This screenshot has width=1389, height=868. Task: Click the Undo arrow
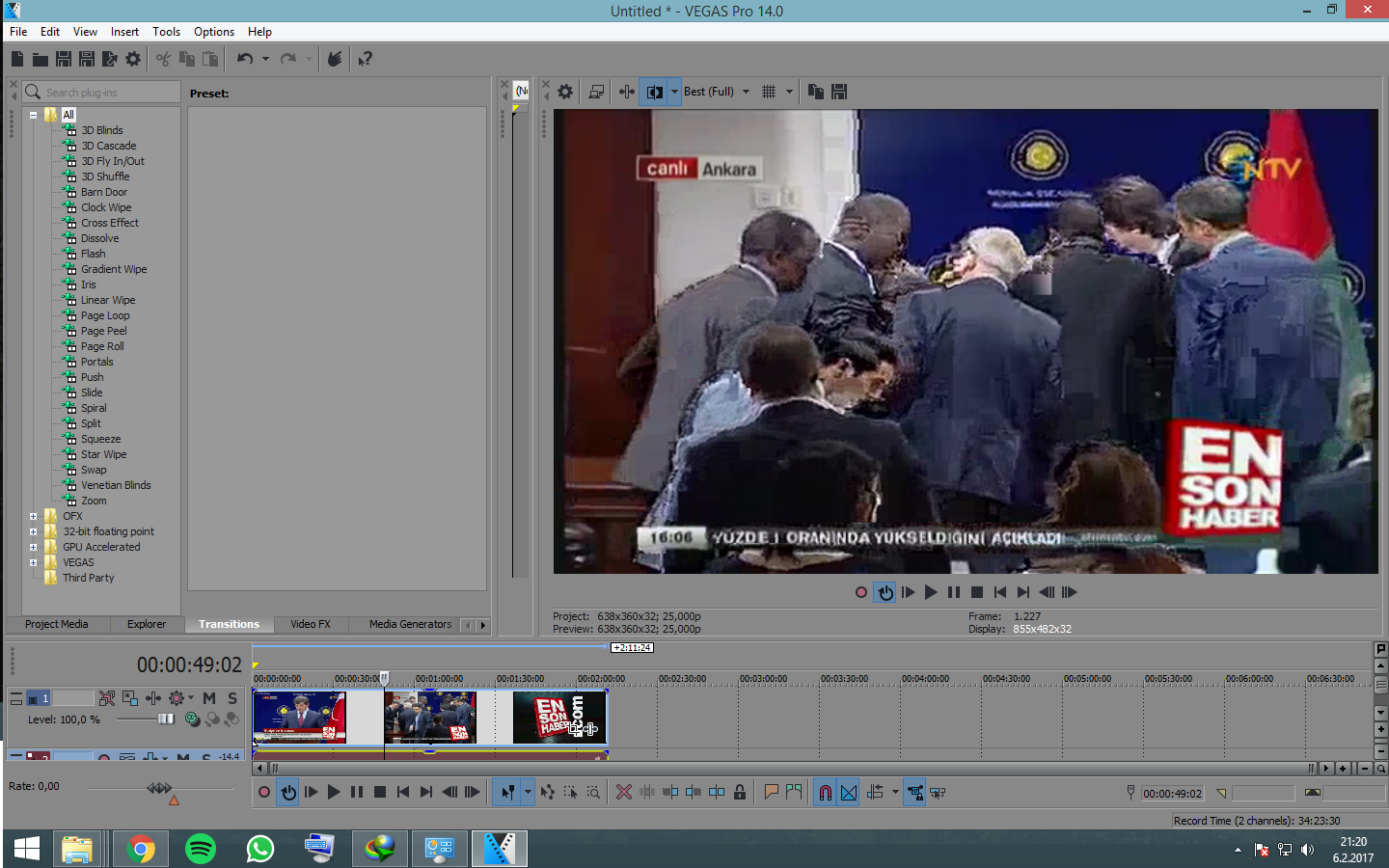[x=245, y=59]
